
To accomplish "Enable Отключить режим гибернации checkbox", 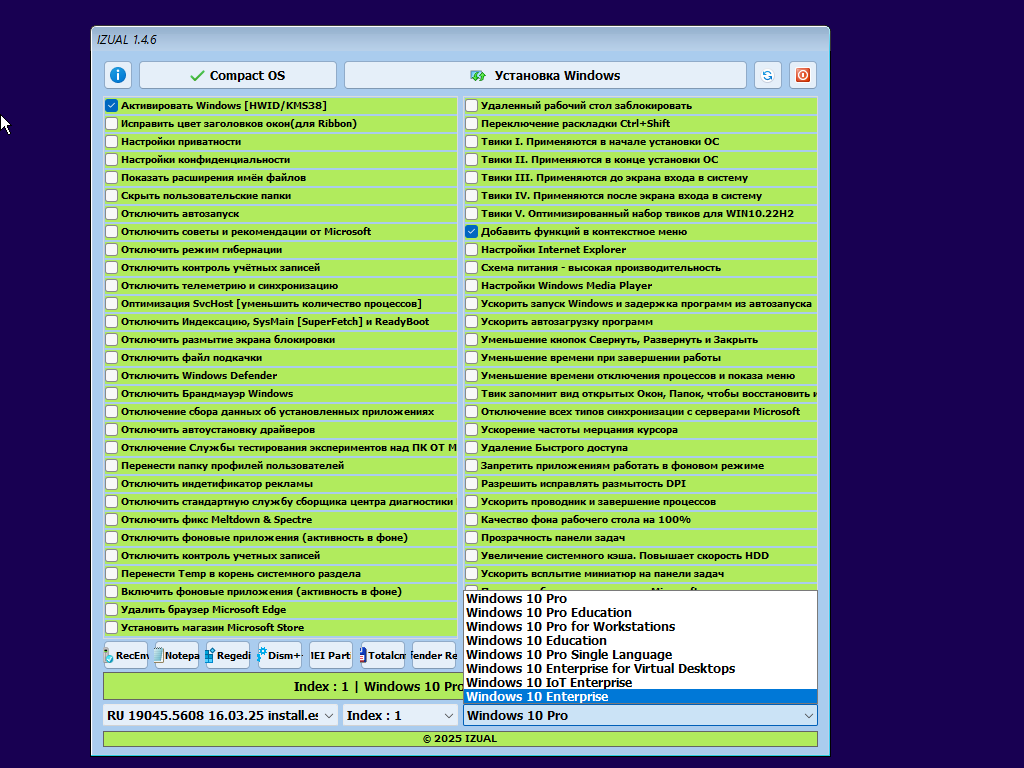I will pos(112,249).
